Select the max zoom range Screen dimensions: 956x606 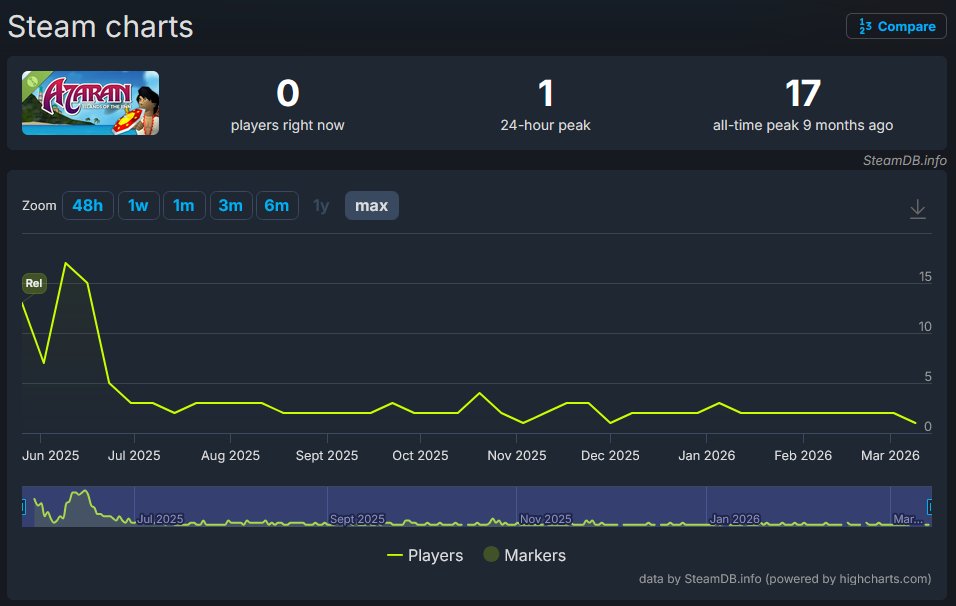[x=371, y=205]
